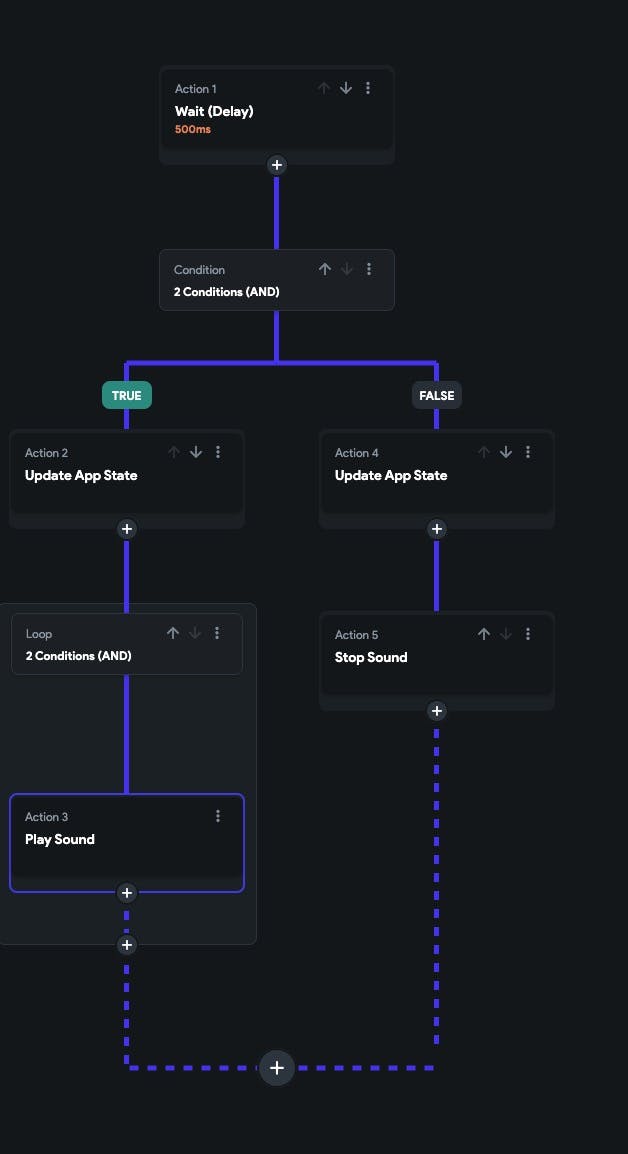This screenshot has width=628, height=1154.
Task: Select the TRUE branch label
Action: click(126, 395)
